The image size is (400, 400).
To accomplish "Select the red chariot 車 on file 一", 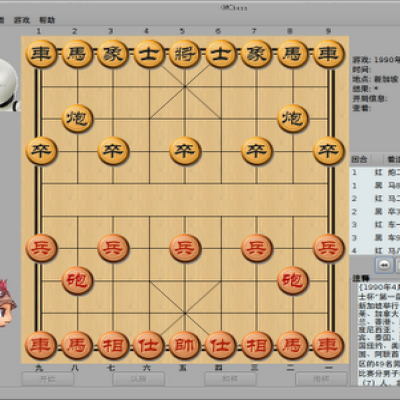I will click(329, 345).
